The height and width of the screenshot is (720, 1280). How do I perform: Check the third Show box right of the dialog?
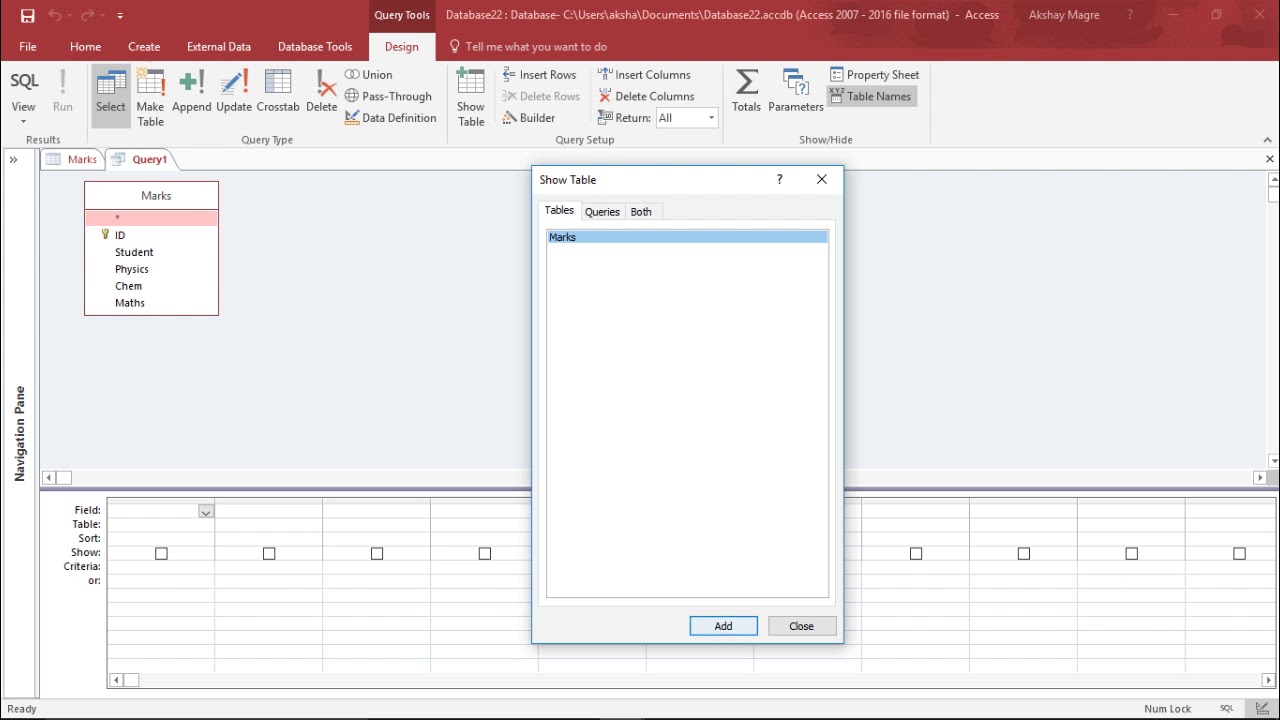[x=1132, y=553]
